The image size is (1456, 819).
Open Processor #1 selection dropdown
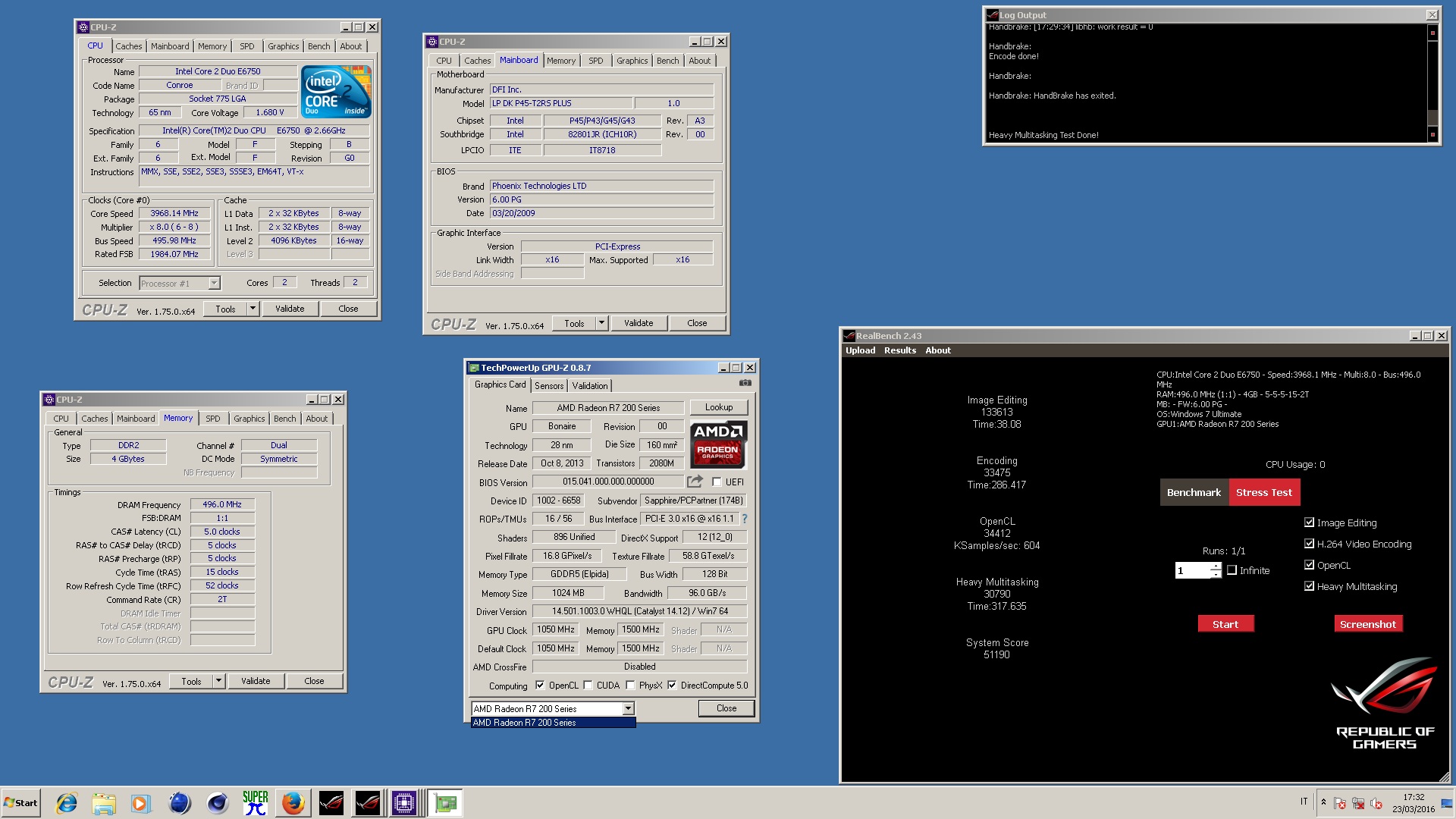[214, 283]
